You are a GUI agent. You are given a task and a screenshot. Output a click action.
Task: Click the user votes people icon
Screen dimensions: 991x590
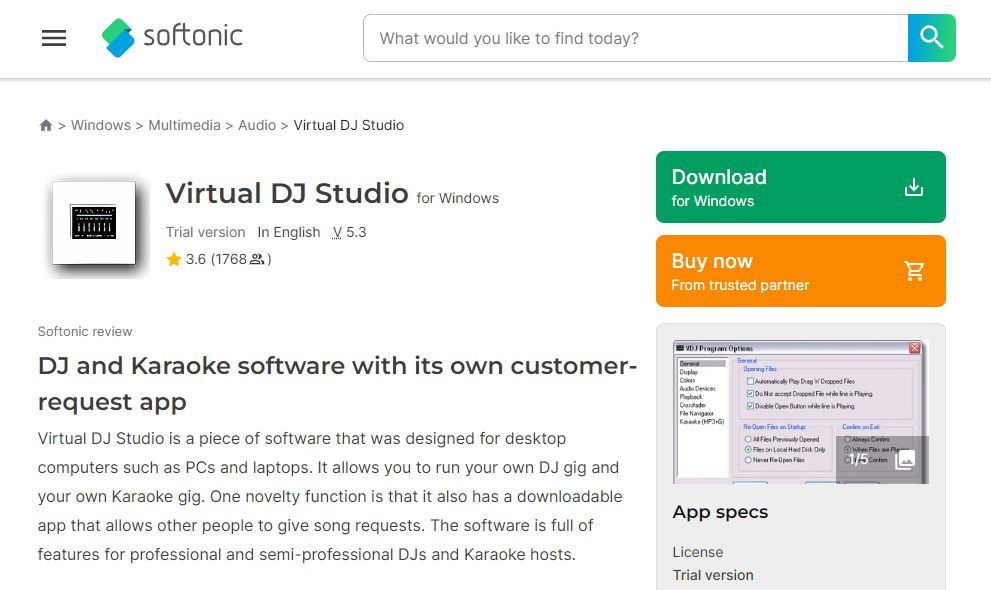point(257,259)
